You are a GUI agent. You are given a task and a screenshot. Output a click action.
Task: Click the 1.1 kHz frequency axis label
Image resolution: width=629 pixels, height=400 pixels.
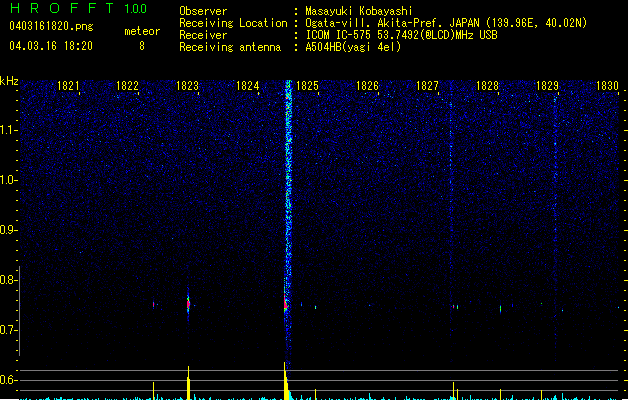pos(8,130)
